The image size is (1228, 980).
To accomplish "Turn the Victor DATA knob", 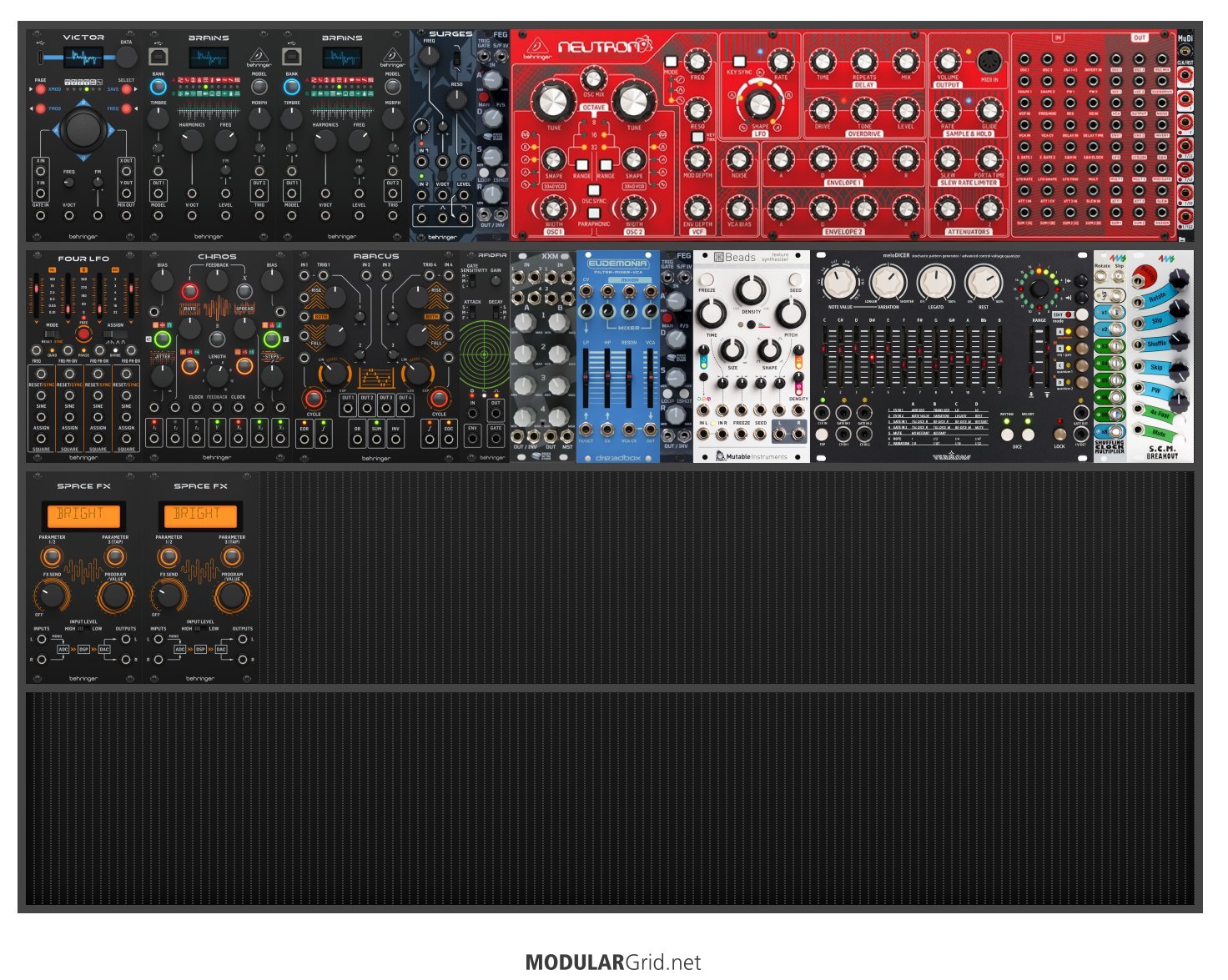I will (126, 57).
